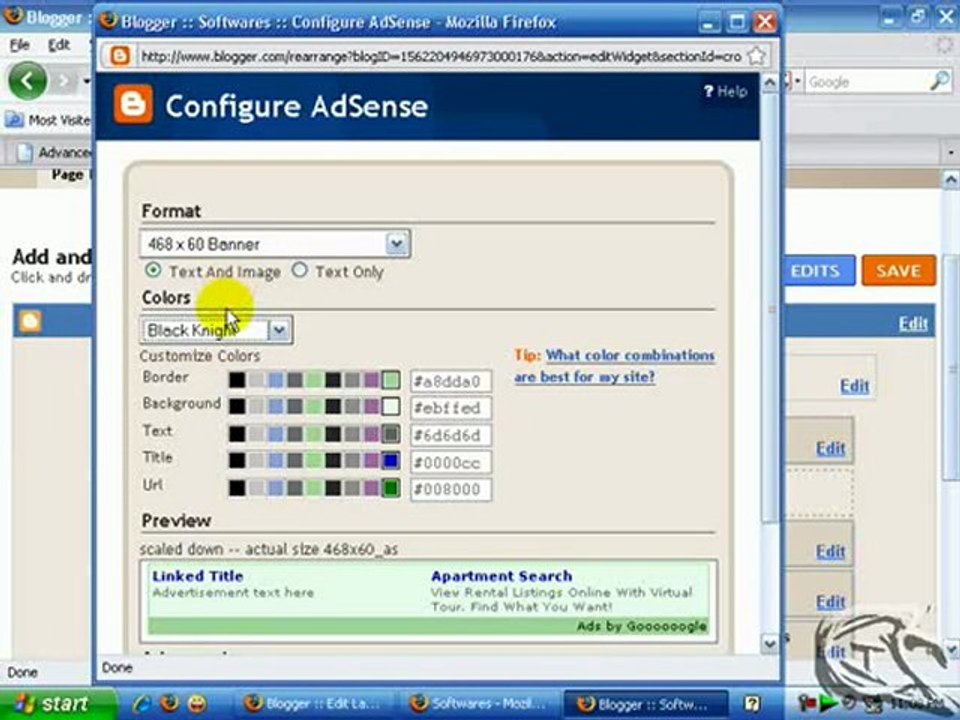Open the color combinations tip link
This screenshot has height=720, width=960.
click(615, 366)
